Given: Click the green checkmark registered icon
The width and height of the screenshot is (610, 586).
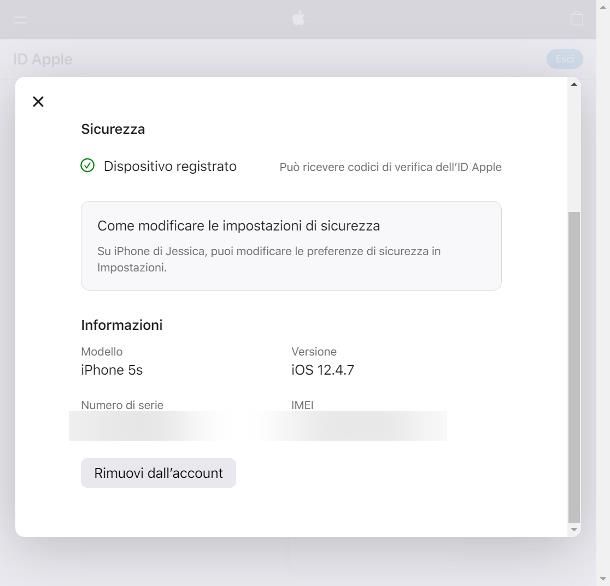Looking at the screenshot, I should (x=87, y=165).
